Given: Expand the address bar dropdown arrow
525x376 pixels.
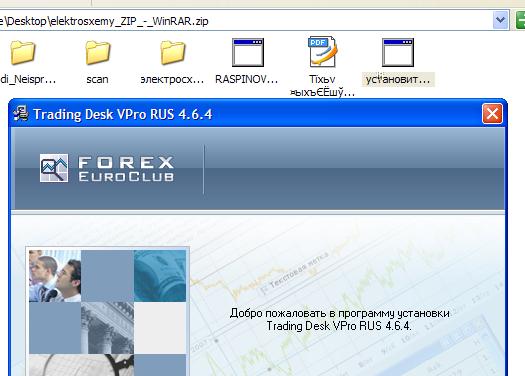Looking at the screenshot, I should (x=501, y=20).
